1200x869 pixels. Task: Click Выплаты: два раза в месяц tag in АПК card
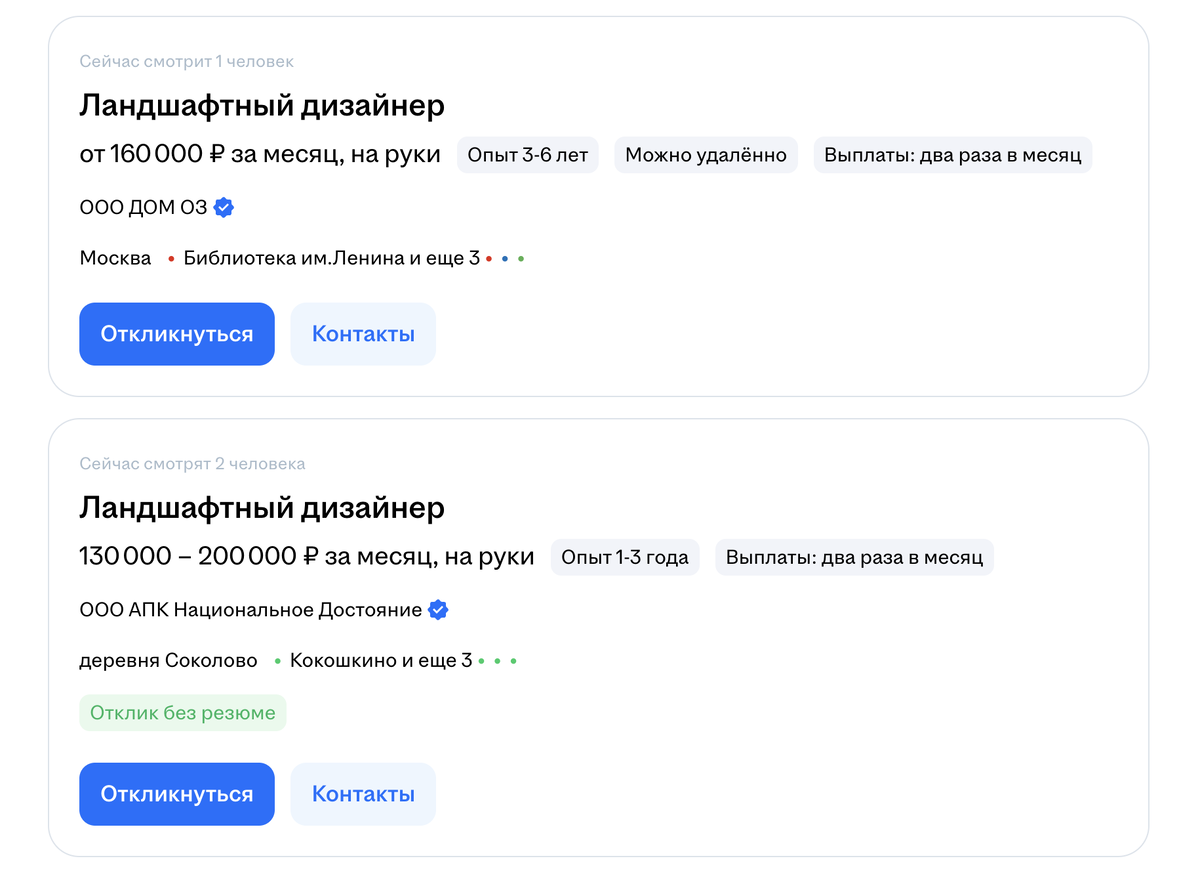coord(855,557)
